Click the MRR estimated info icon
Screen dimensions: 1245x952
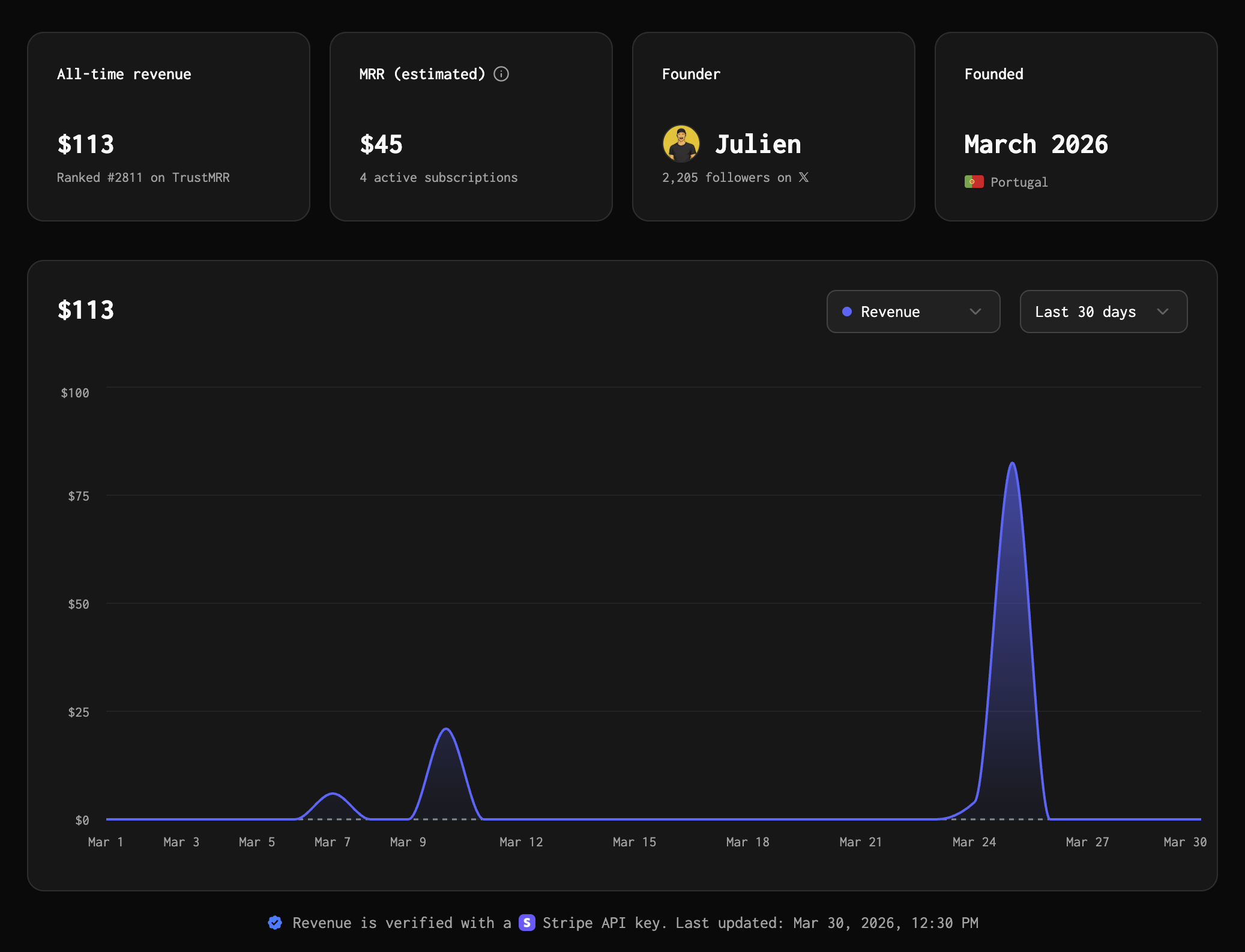[x=501, y=74]
